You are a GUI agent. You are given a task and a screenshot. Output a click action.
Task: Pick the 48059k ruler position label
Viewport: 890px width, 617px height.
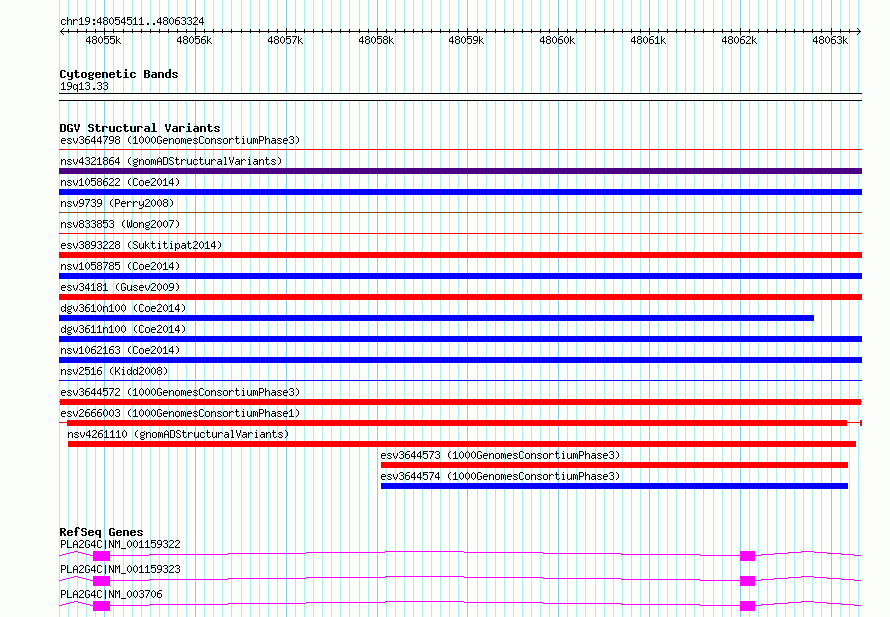(x=466, y=40)
